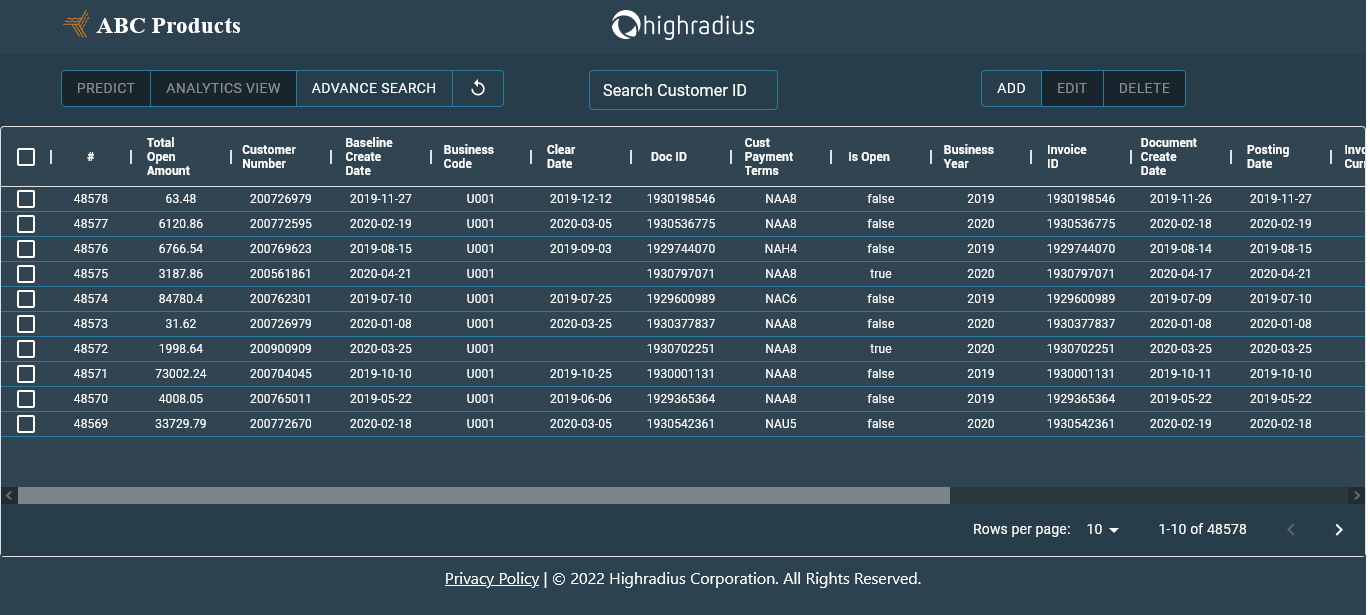Image resolution: width=1370 pixels, height=615 pixels.
Task: Check the checkbox for row 48578
Action: point(25,198)
